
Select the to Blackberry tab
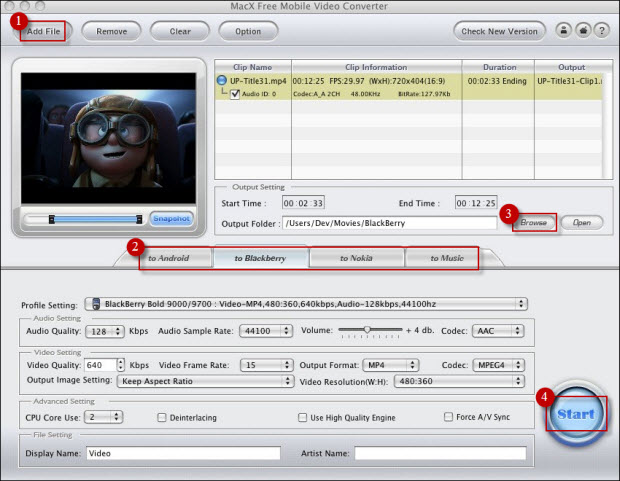260,258
